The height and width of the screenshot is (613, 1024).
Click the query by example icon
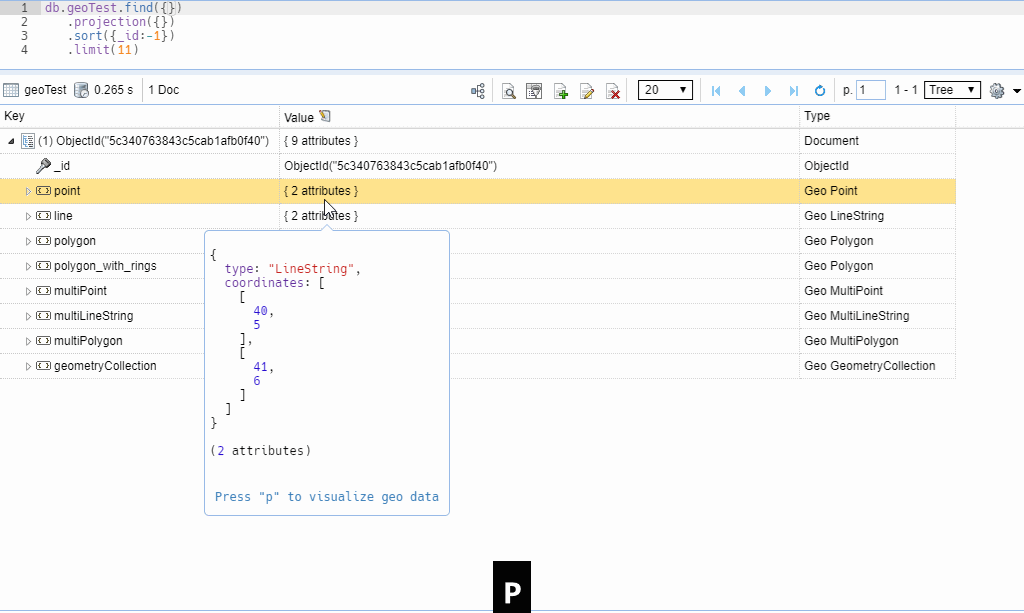tap(534, 91)
